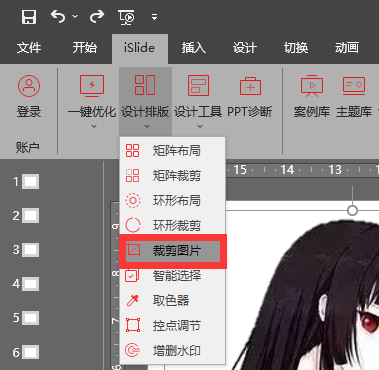The width and height of the screenshot is (379, 370).
Task: Choose 矩阵布局 from the menu
Action: click(x=173, y=151)
